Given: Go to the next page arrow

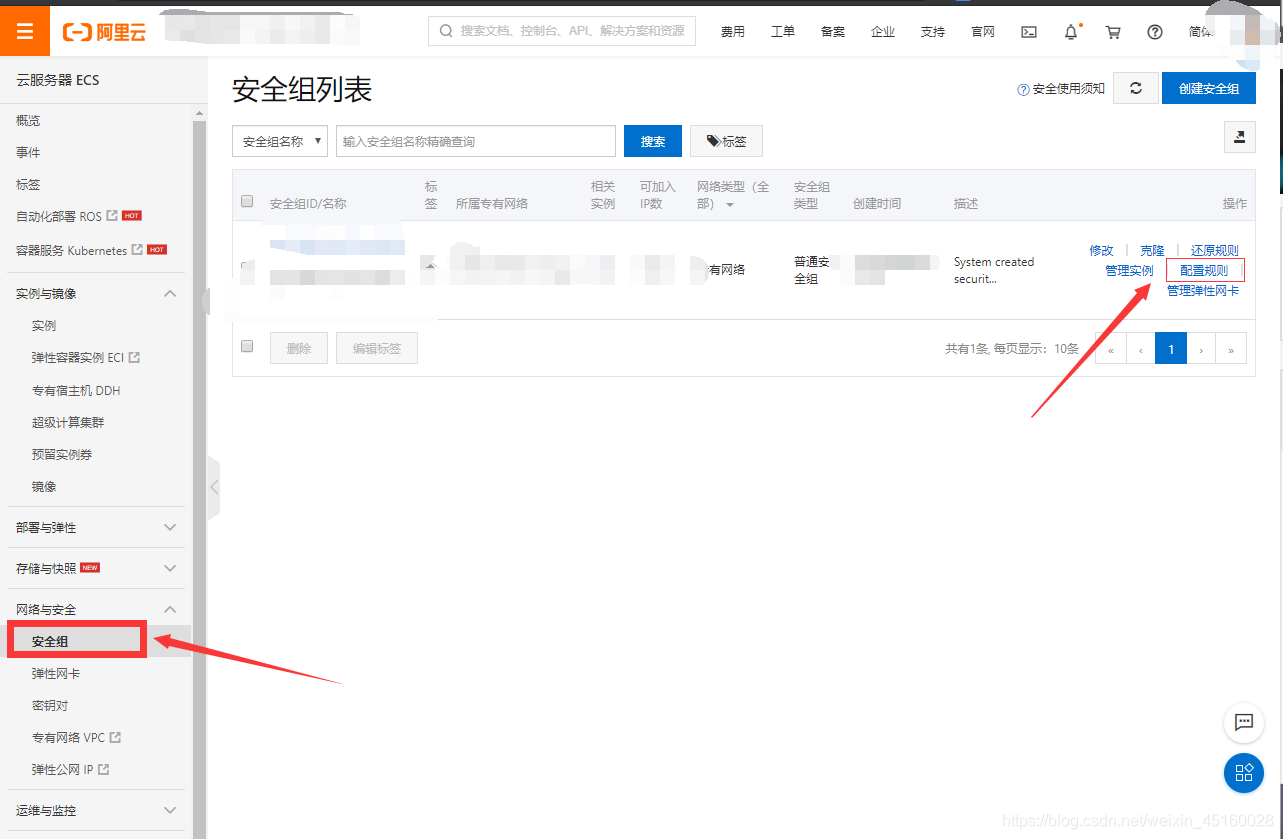Looking at the screenshot, I should click(1201, 348).
